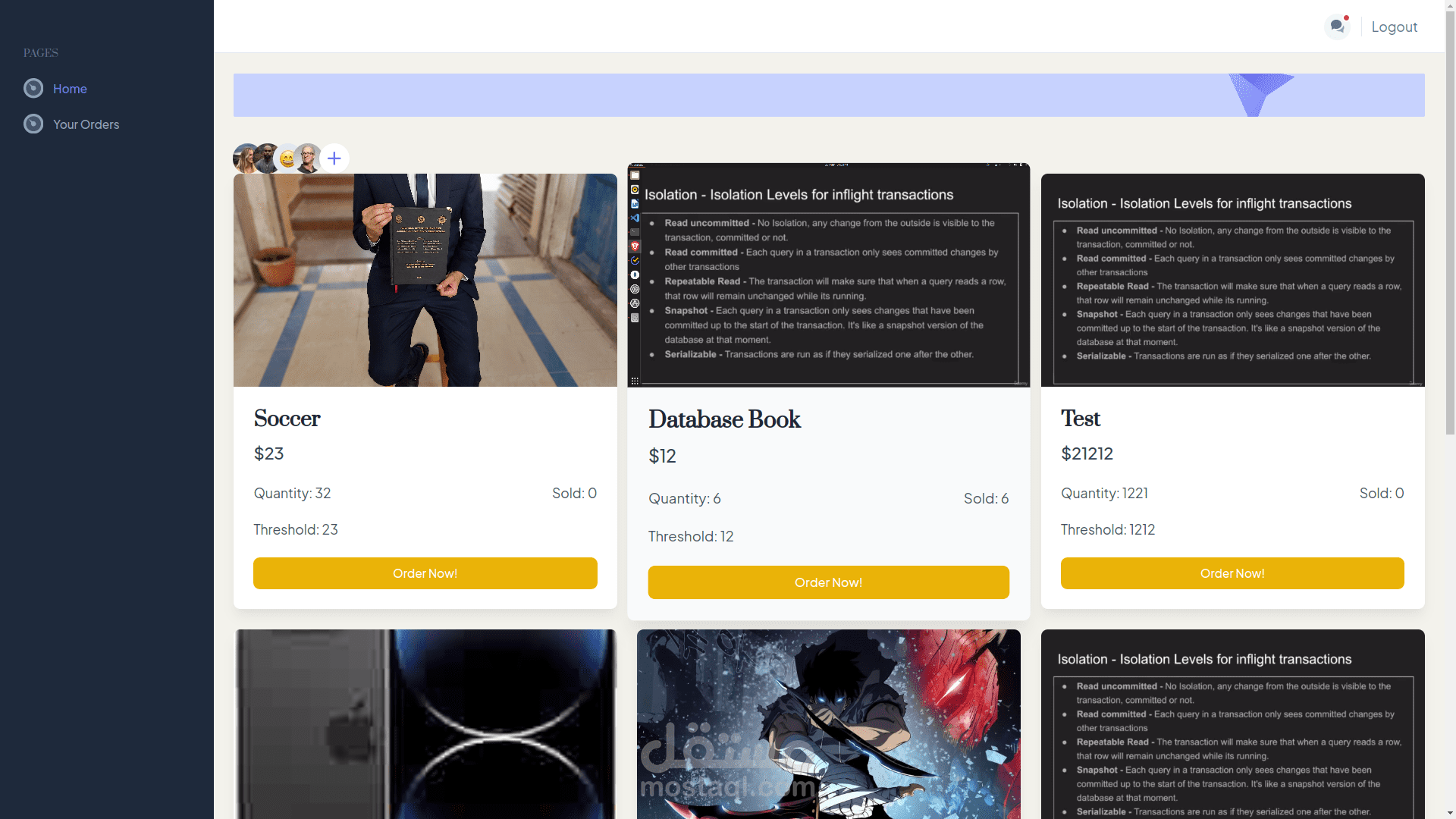Click the plus add-member button

tap(334, 158)
